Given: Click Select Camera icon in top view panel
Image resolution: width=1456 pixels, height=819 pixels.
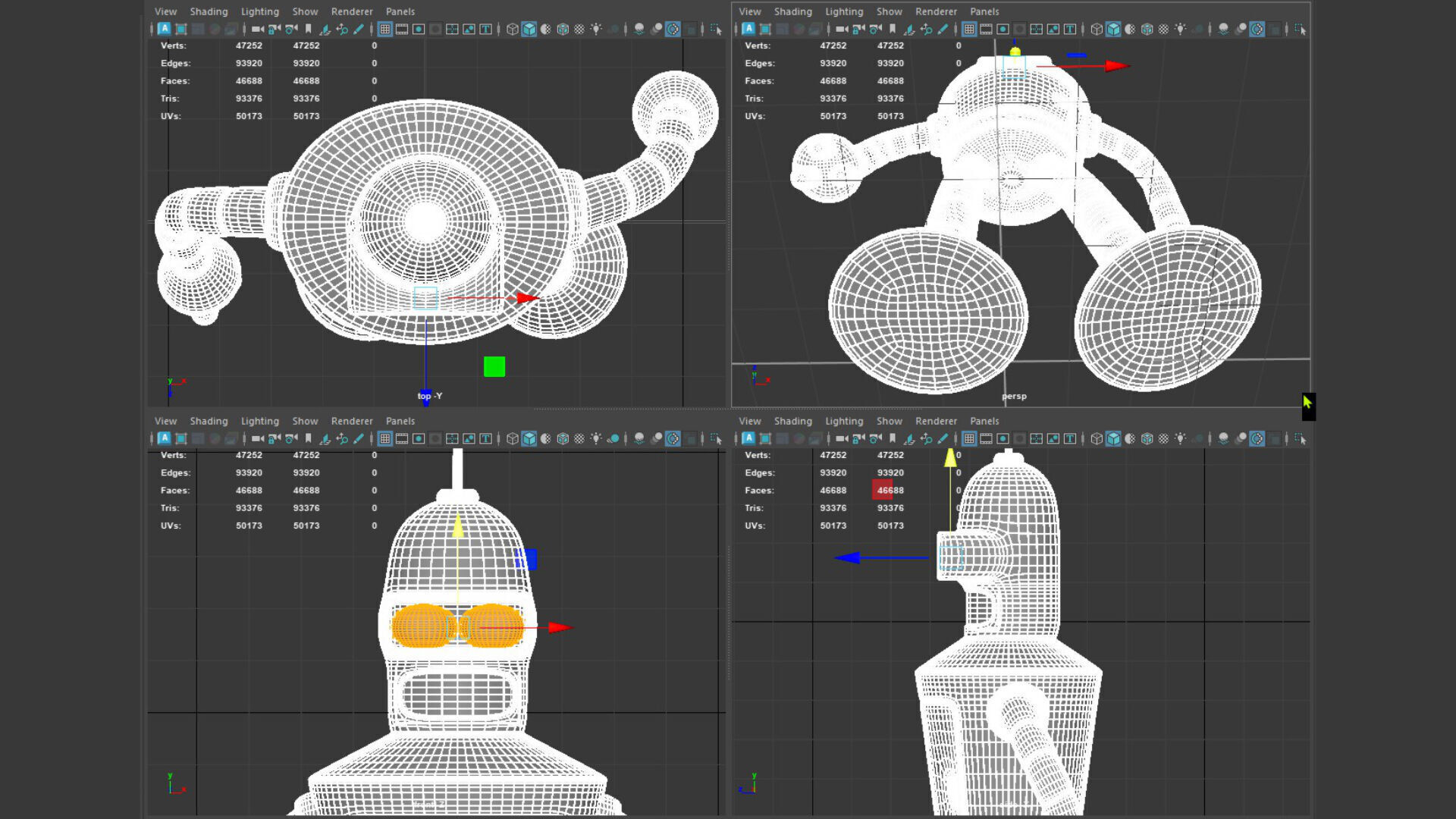Looking at the screenshot, I should (258, 30).
